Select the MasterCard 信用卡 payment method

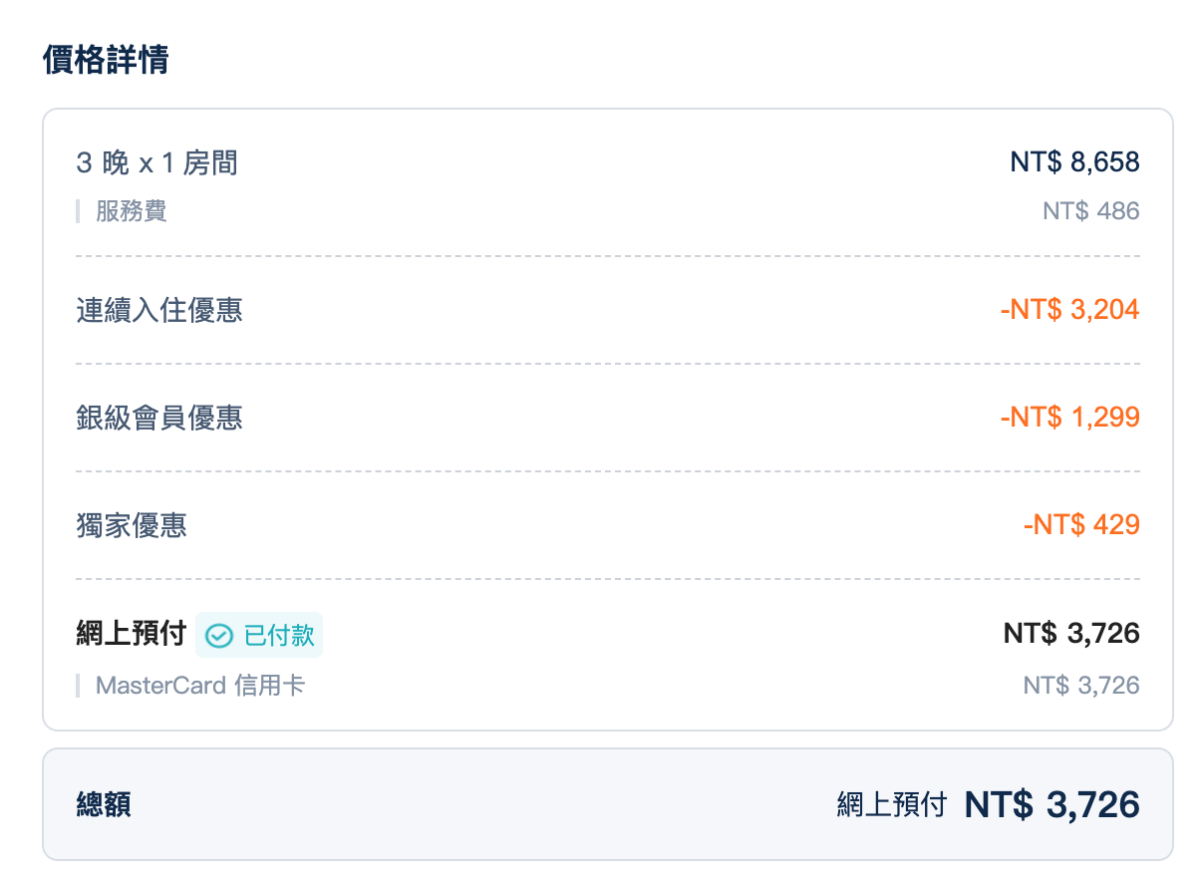pos(200,686)
